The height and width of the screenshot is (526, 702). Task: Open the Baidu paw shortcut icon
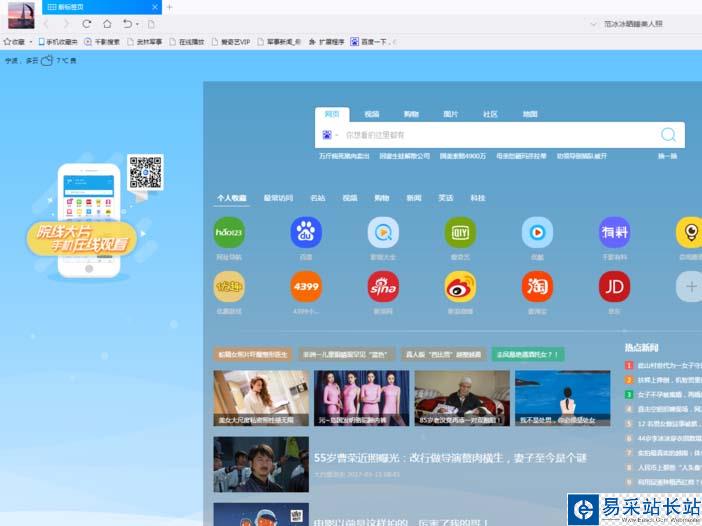pos(306,232)
